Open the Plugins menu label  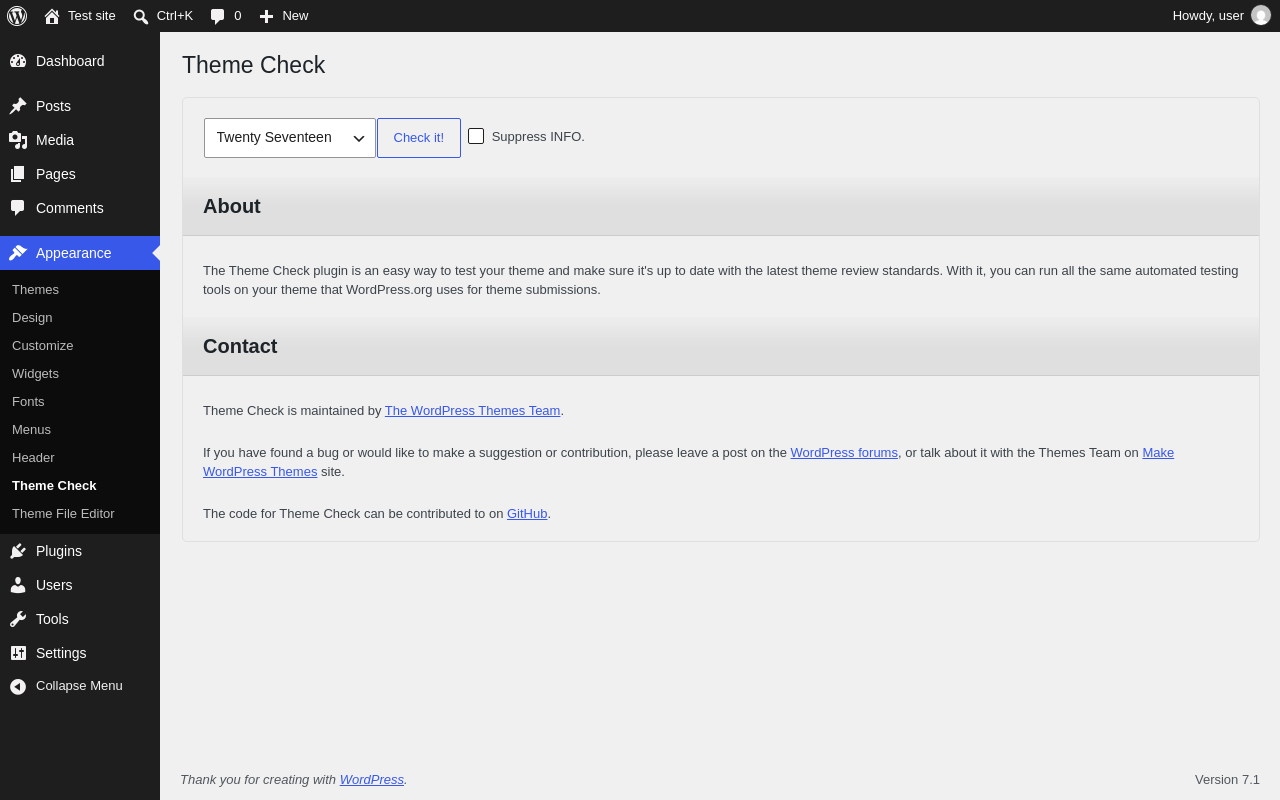coord(59,551)
